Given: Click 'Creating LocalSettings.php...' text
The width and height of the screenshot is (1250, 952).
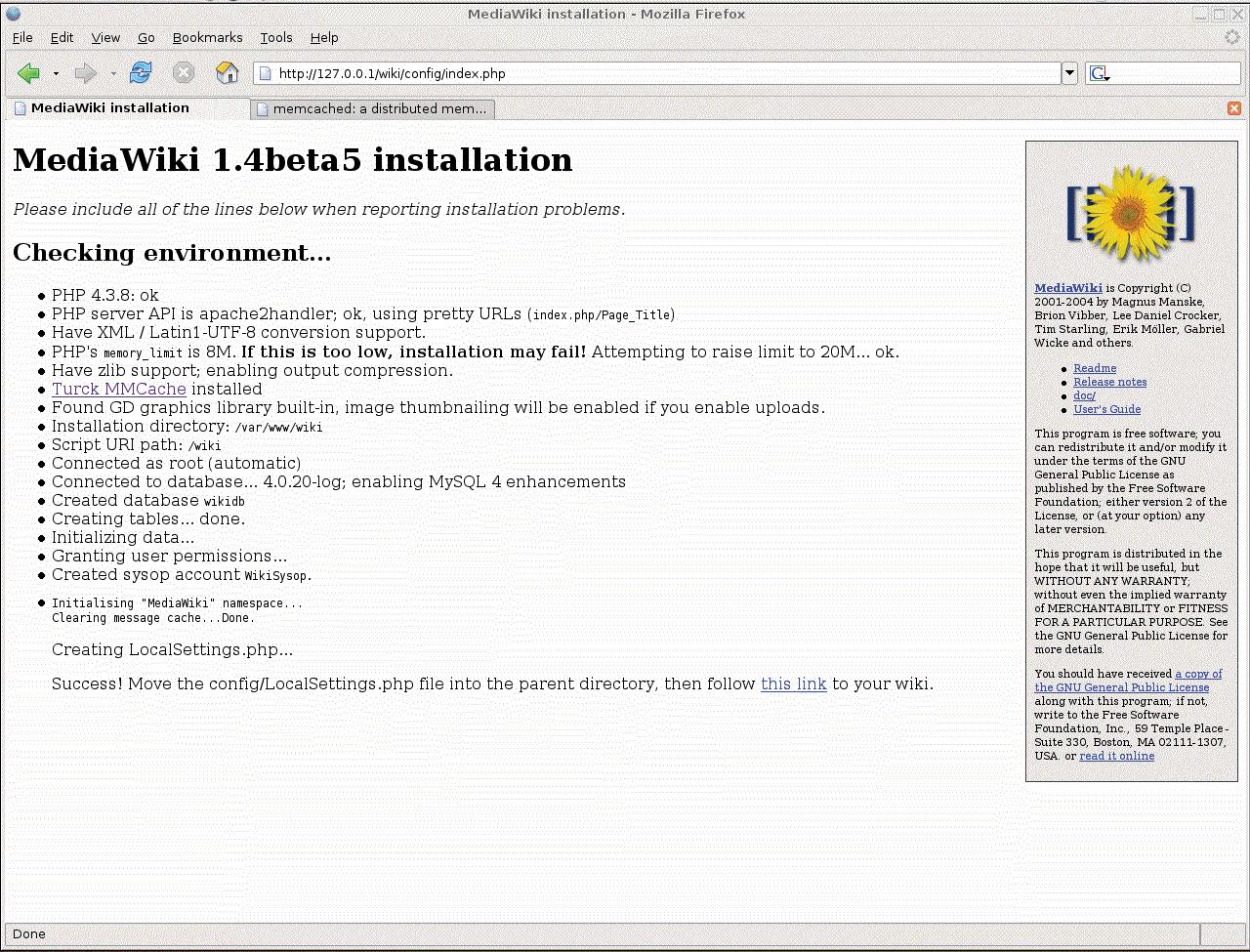Looking at the screenshot, I should pos(172,649).
